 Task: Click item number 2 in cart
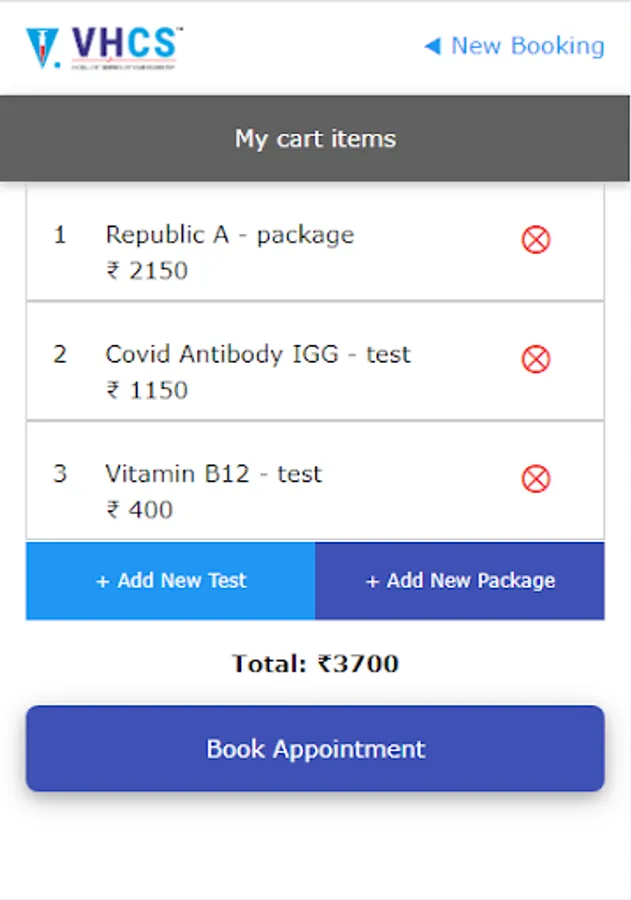tap(60, 354)
